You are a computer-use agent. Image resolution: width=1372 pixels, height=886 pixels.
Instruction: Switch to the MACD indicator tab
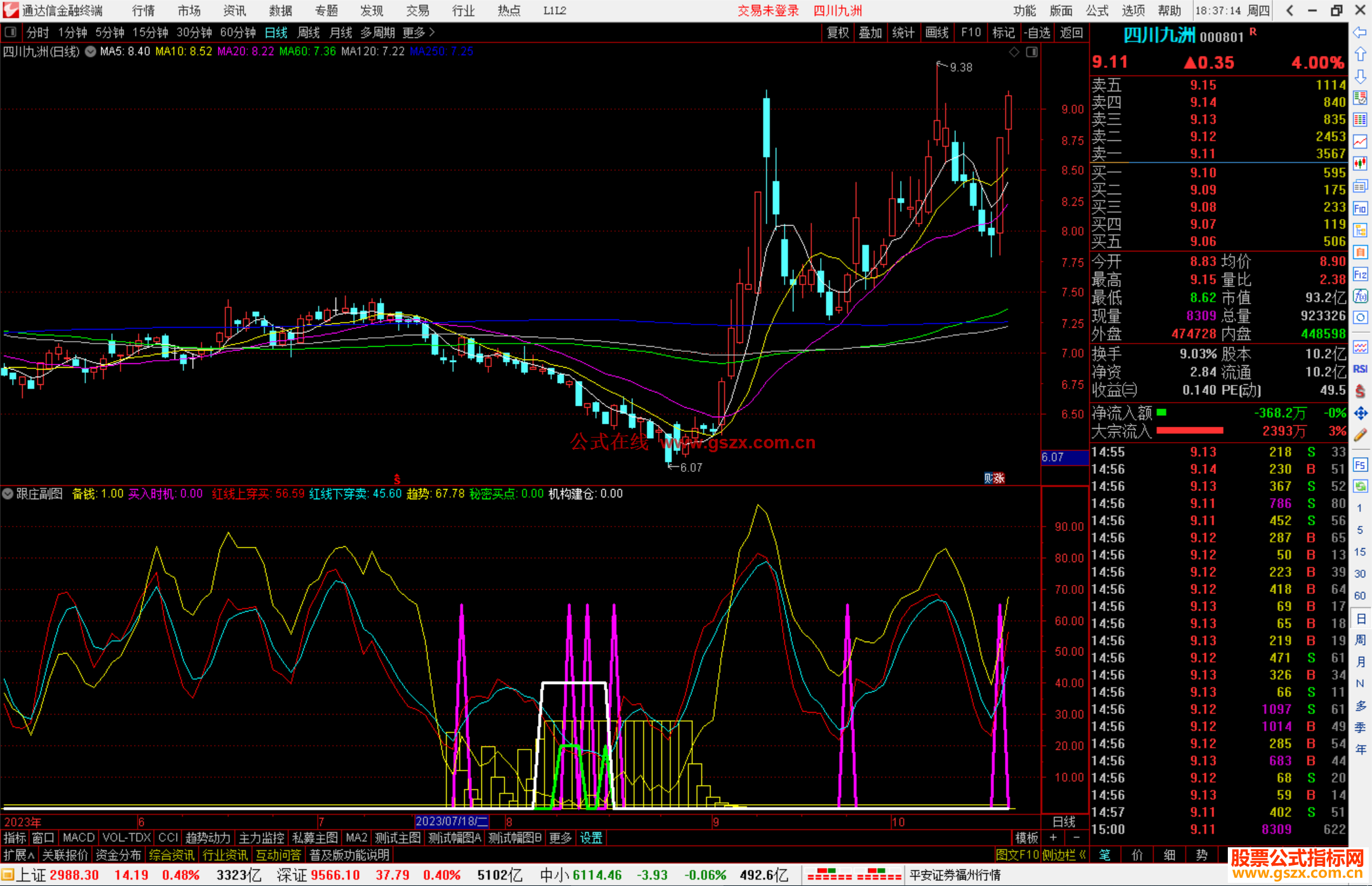pos(78,838)
